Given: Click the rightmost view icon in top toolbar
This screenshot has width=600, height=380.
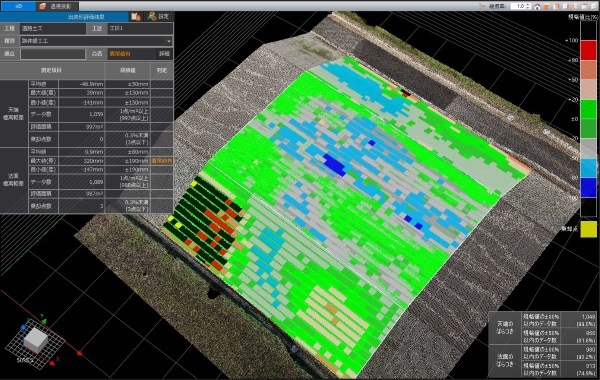Looking at the screenshot, I should pos(593,6).
